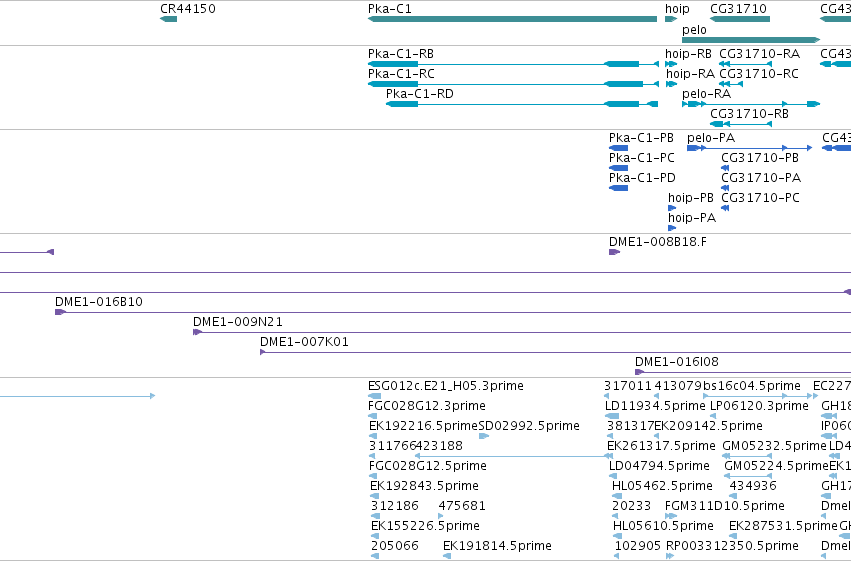The height and width of the screenshot is (561, 851).
Task: Select the CG31710-PC label
Action: coord(760,198)
